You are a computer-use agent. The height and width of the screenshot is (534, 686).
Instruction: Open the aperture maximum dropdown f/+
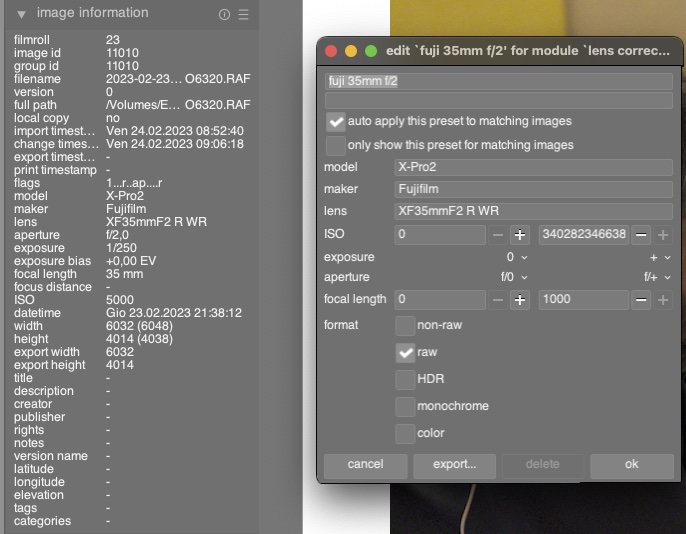click(657, 277)
